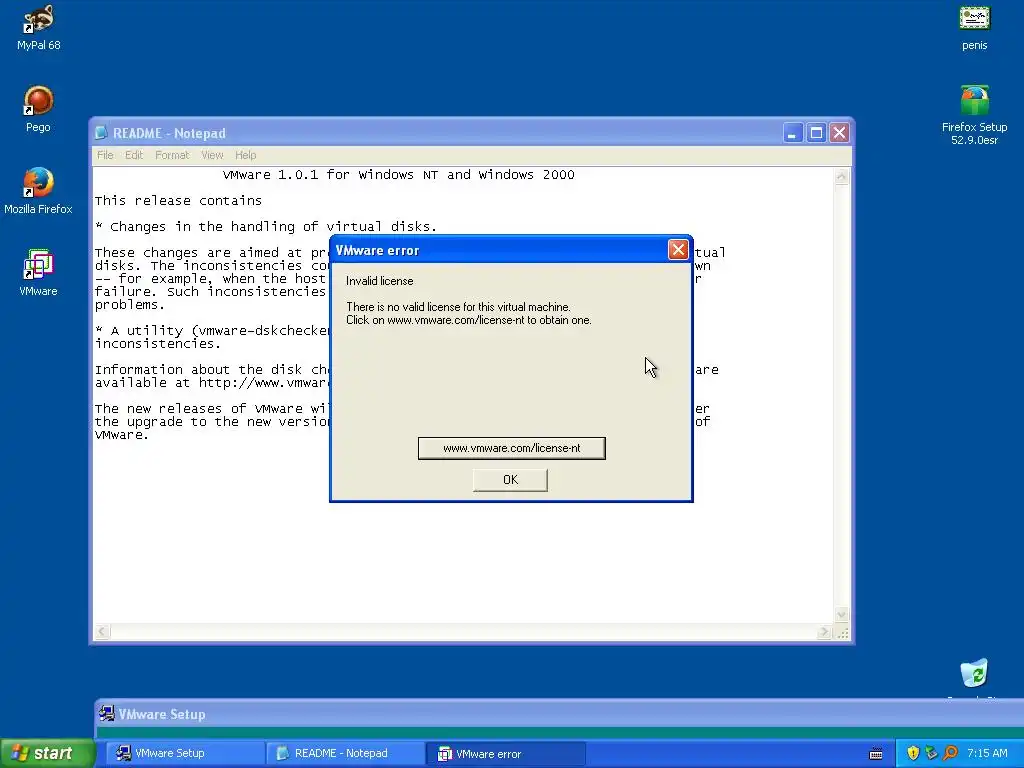Viewport: 1024px width, 768px height.
Task: Open the MyPal 68 desktop shortcut
Action: [x=39, y=27]
